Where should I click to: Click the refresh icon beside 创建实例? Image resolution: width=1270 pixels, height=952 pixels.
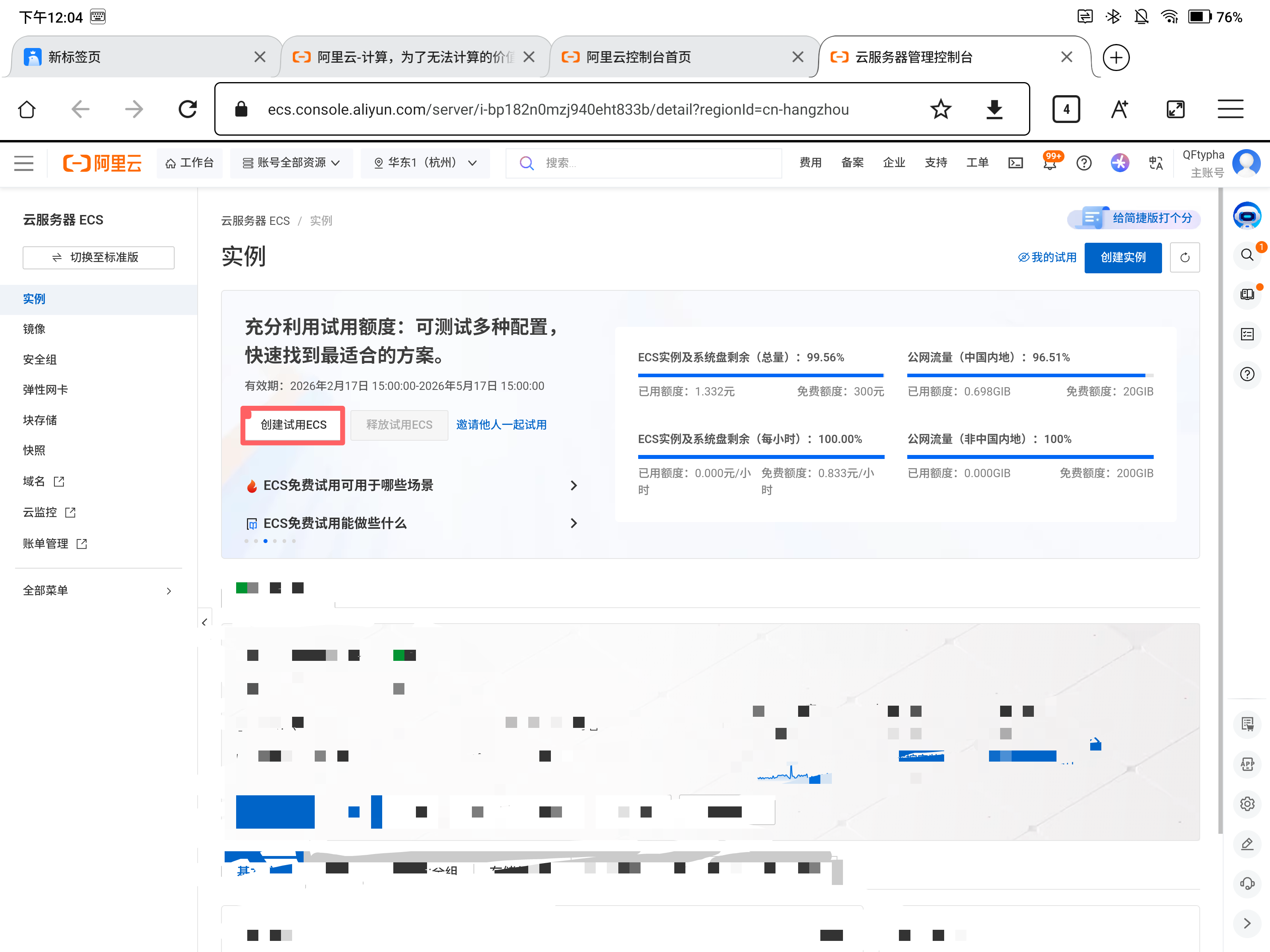[x=1184, y=258]
